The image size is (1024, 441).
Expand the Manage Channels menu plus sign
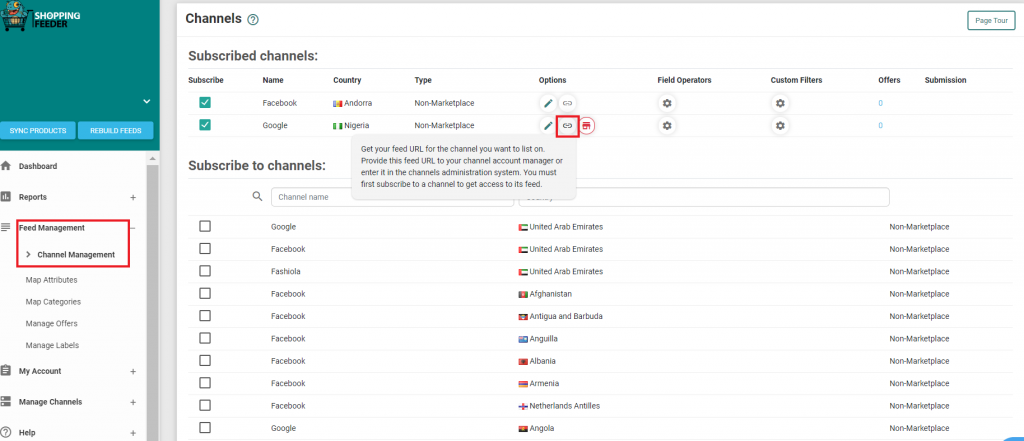[x=133, y=402]
